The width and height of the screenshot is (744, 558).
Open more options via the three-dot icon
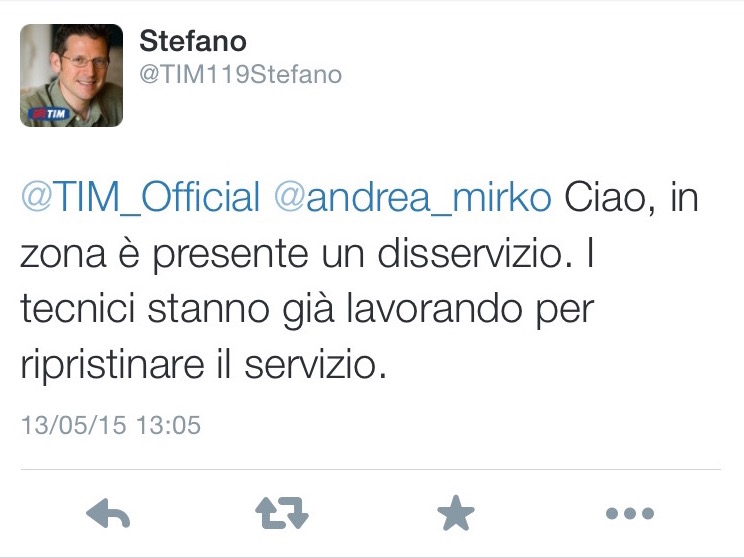tap(630, 515)
